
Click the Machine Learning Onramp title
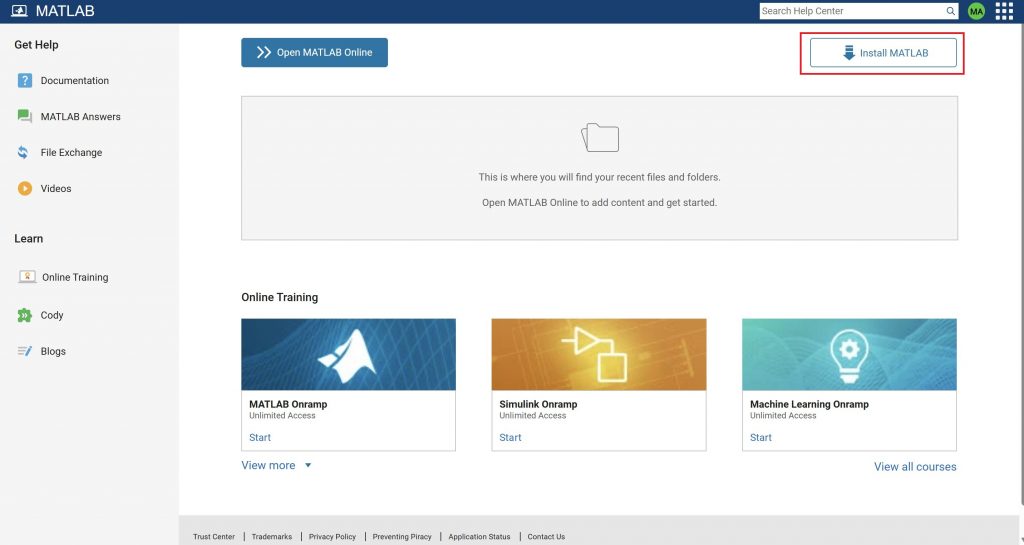(x=809, y=404)
